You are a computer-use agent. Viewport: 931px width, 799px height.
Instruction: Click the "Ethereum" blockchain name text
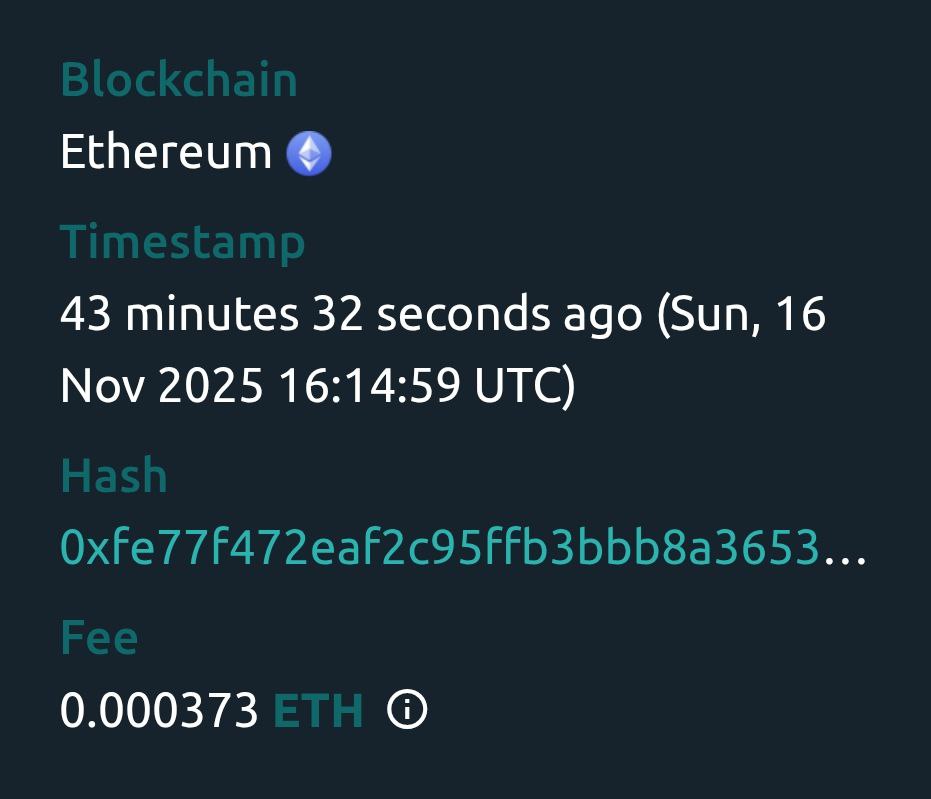166,153
